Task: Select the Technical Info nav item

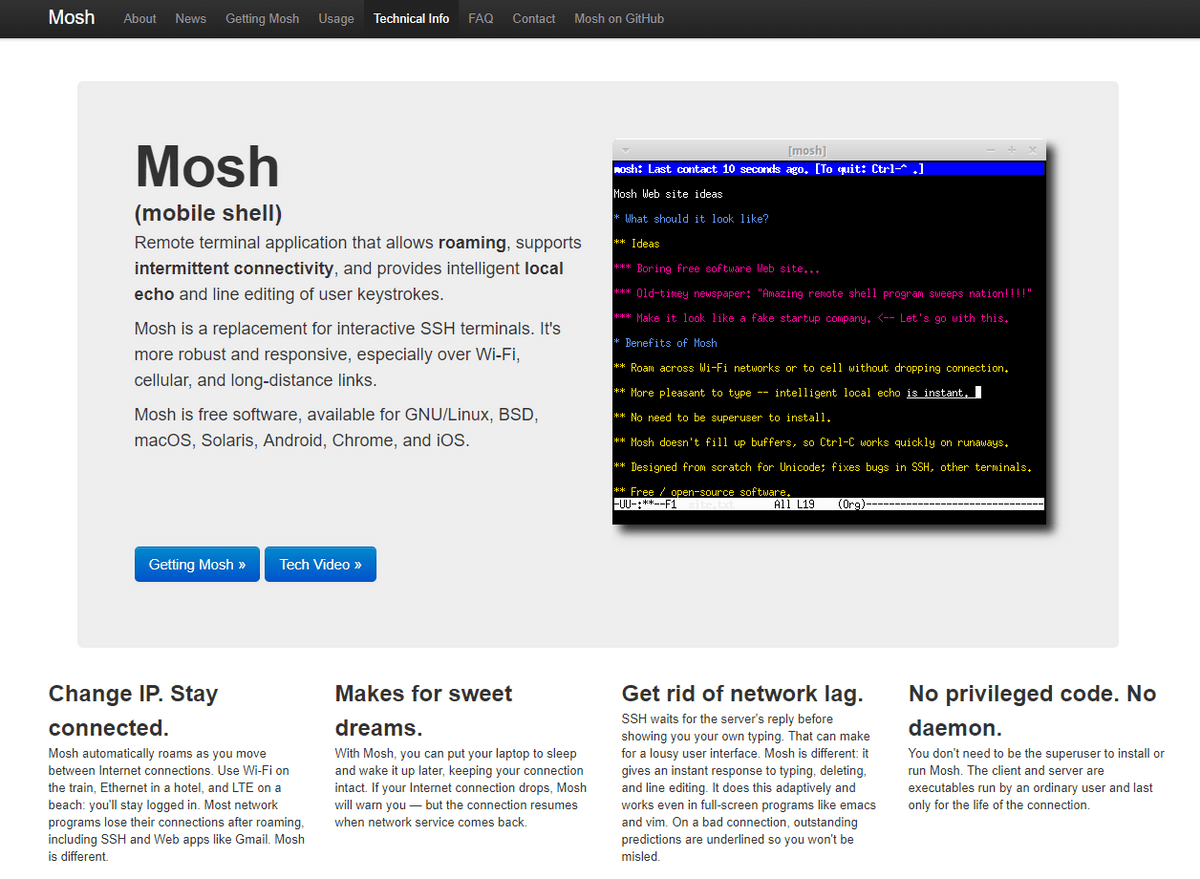Action: pyautogui.click(x=412, y=18)
